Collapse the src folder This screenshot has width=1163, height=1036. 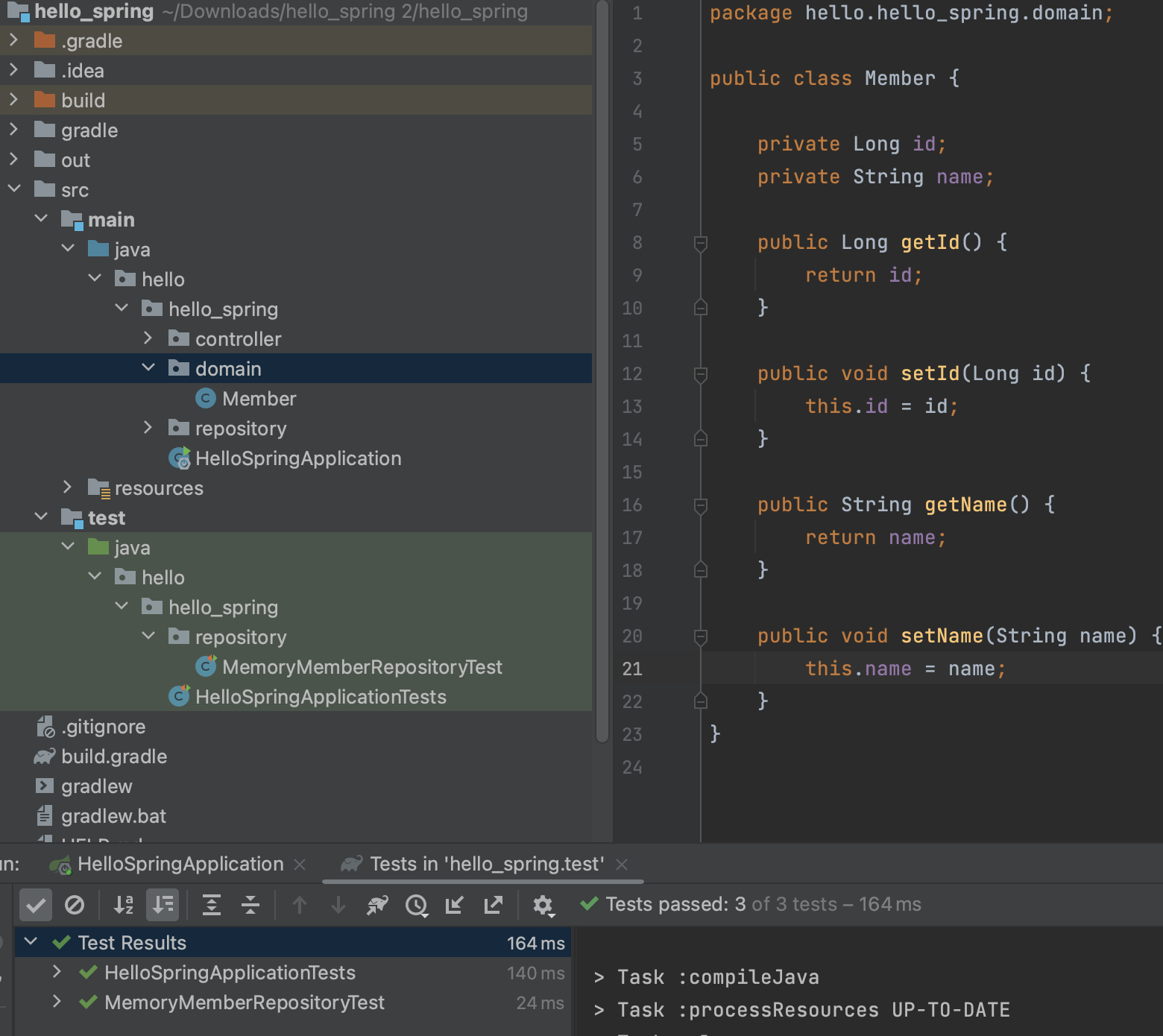(x=13, y=189)
